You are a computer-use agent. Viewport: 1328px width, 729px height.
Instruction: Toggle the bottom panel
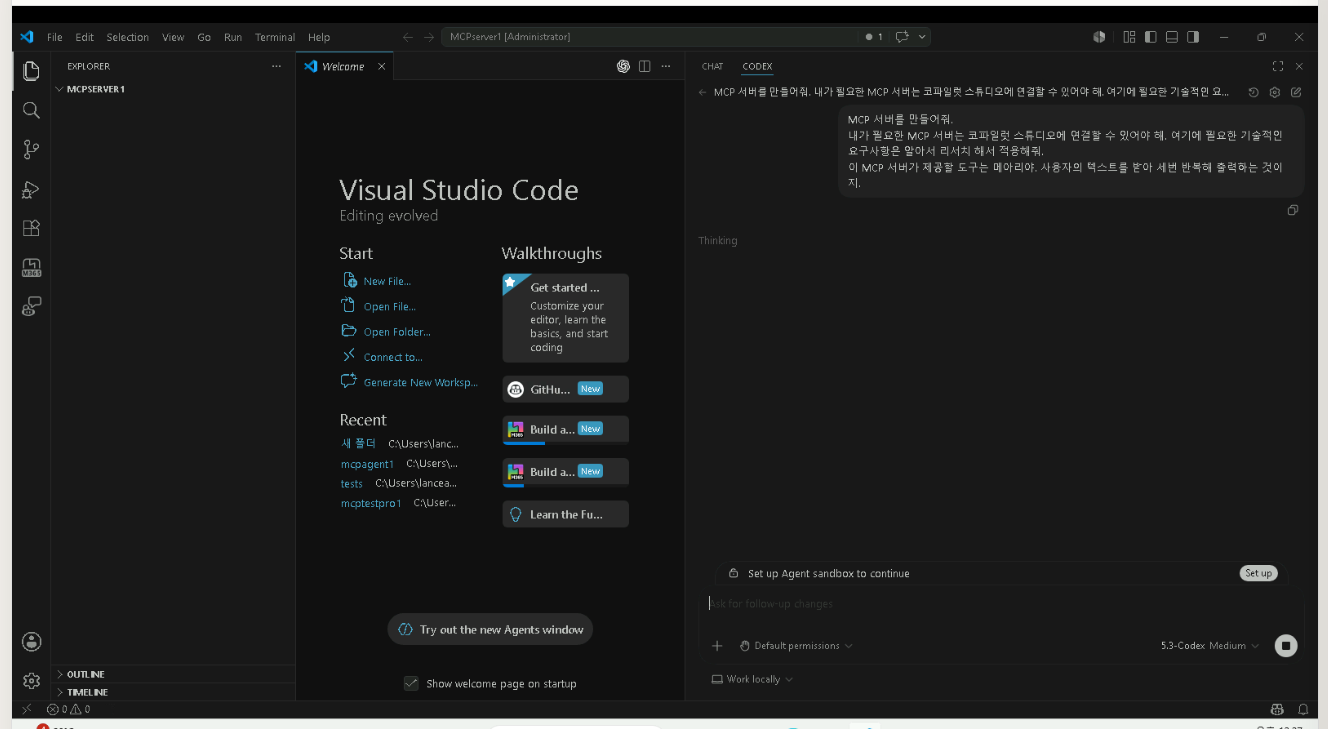point(1172,37)
